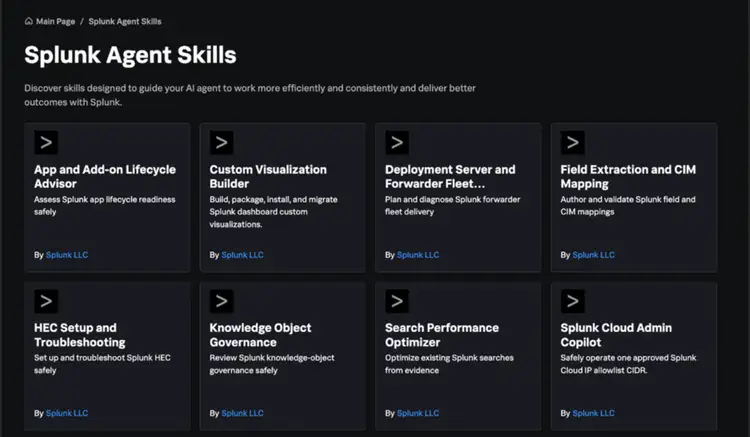
Task: Click the 'Discover skills designed to guide' intro text
Action: [250, 95]
